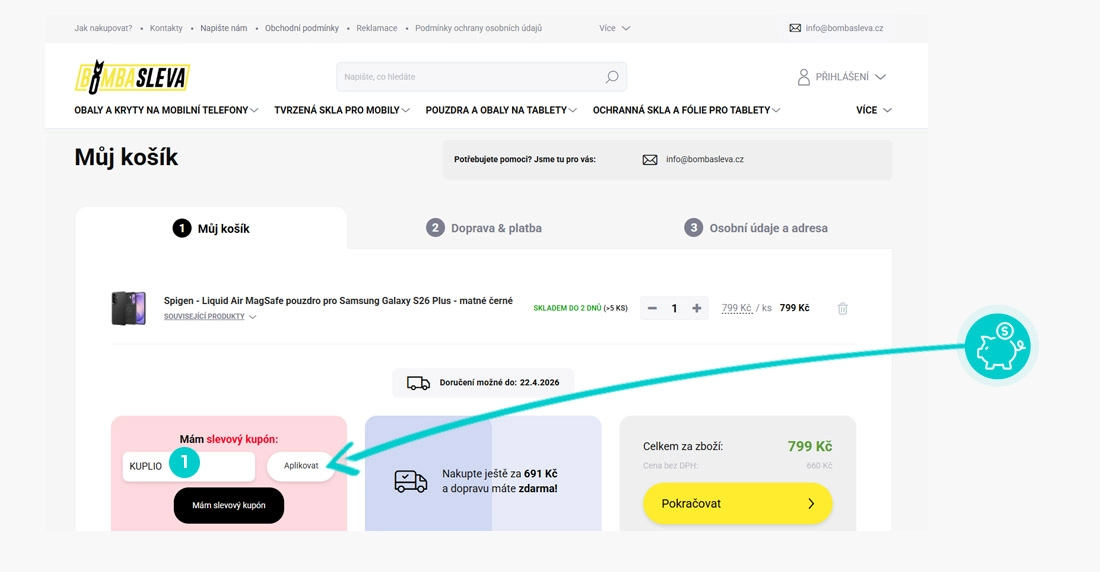Click info@bombasleva.cz in help box
Screen dimensions: 1100x572
704,159
